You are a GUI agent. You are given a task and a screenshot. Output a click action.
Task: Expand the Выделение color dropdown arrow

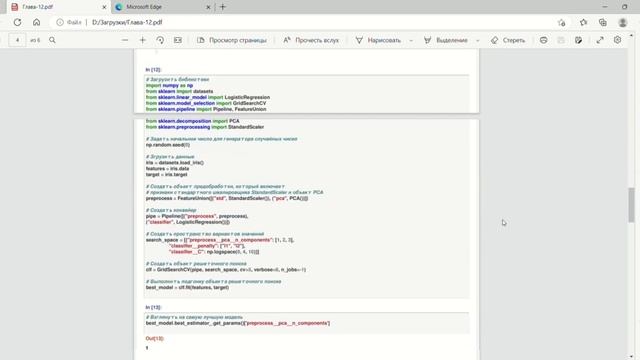coord(478,40)
